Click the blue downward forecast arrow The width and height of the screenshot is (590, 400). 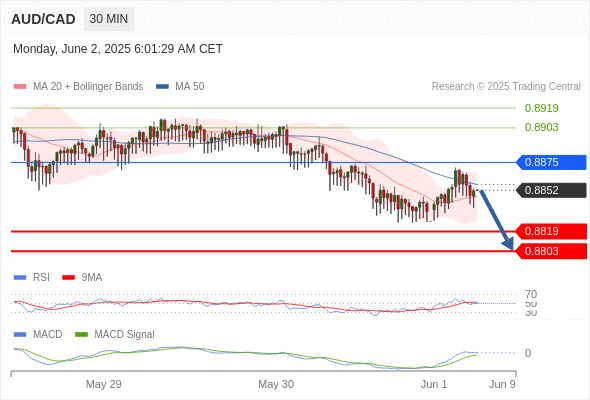pos(497,220)
